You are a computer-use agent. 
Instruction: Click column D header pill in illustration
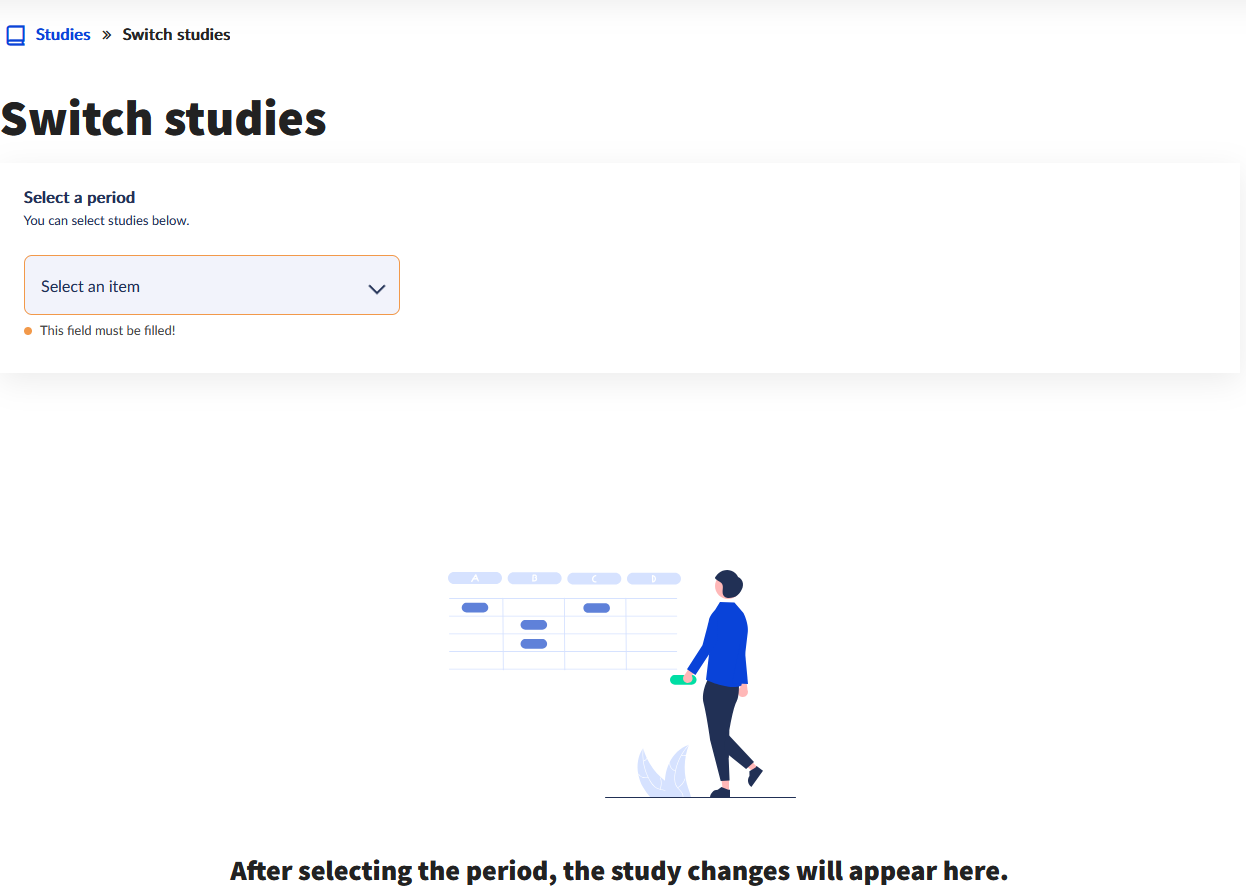point(654,578)
